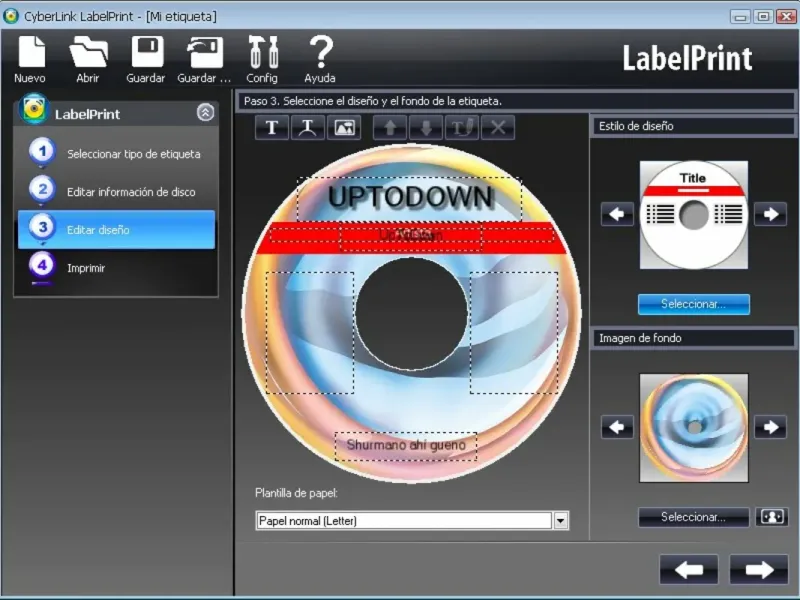Open the Plantilla de papel dropdown arrow
The height and width of the screenshot is (600, 800).
coord(560,520)
